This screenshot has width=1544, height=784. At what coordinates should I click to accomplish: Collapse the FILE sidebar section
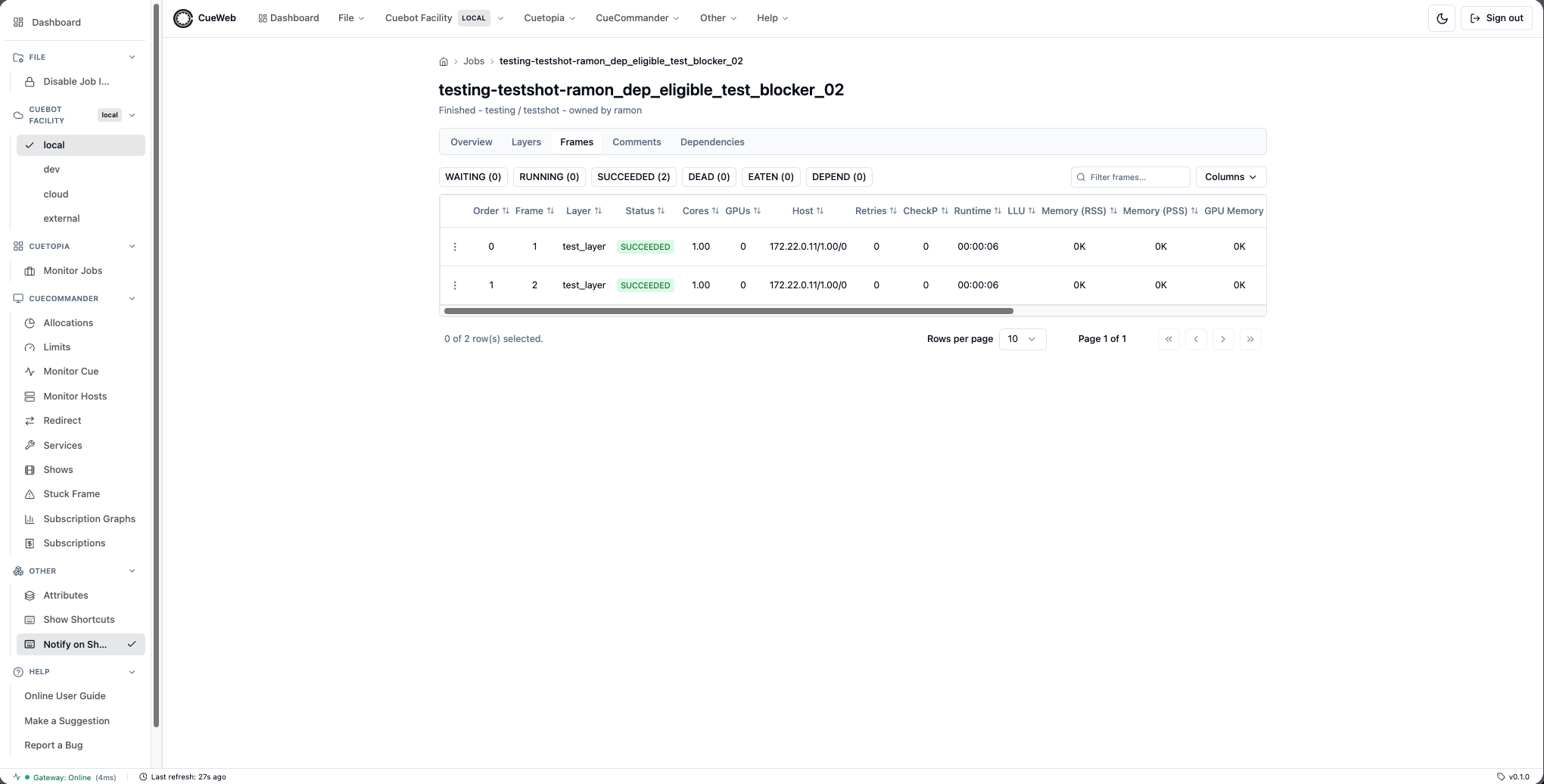pos(132,58)
